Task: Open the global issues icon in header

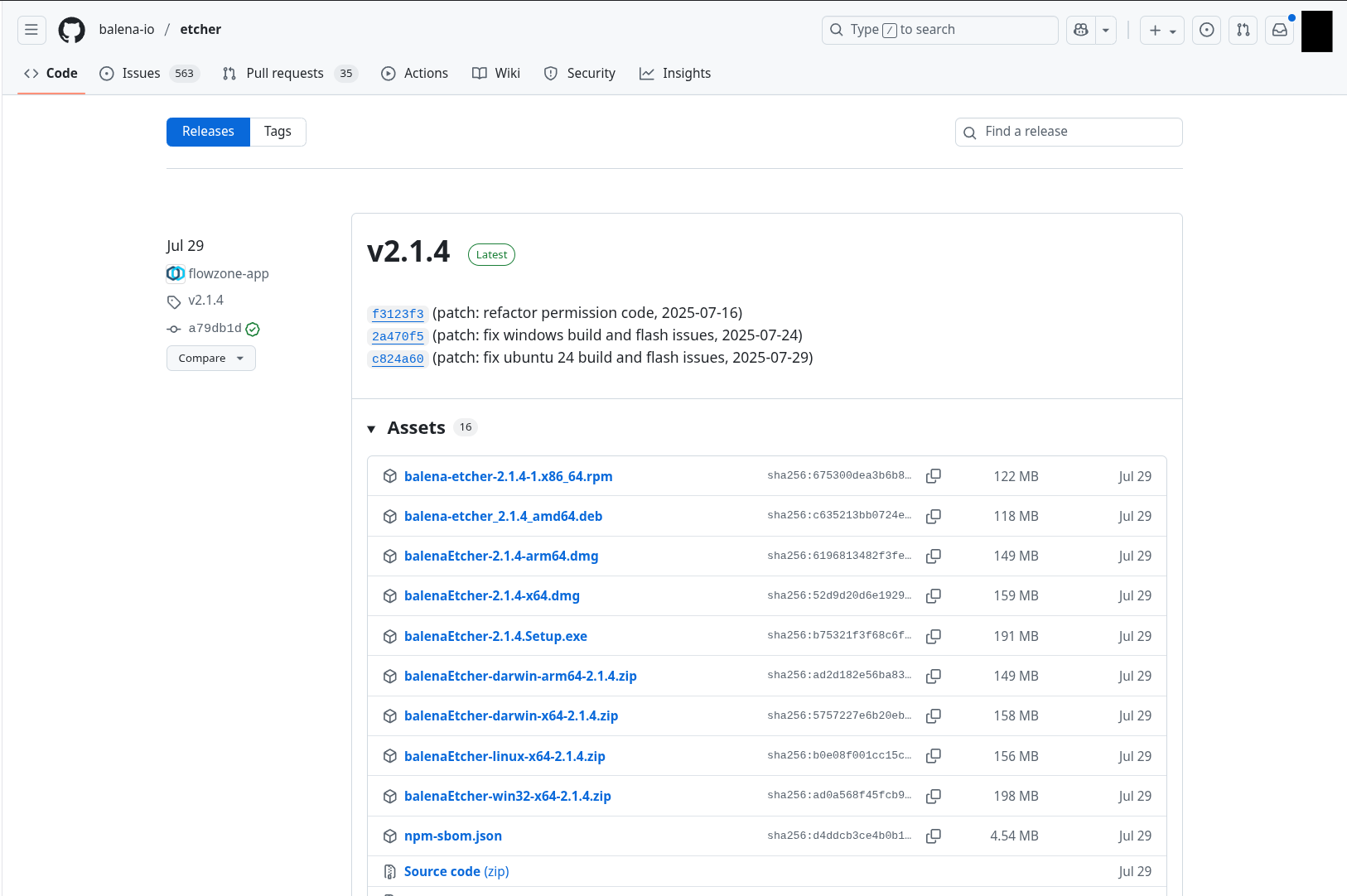Action: (x=1206, y=30)
